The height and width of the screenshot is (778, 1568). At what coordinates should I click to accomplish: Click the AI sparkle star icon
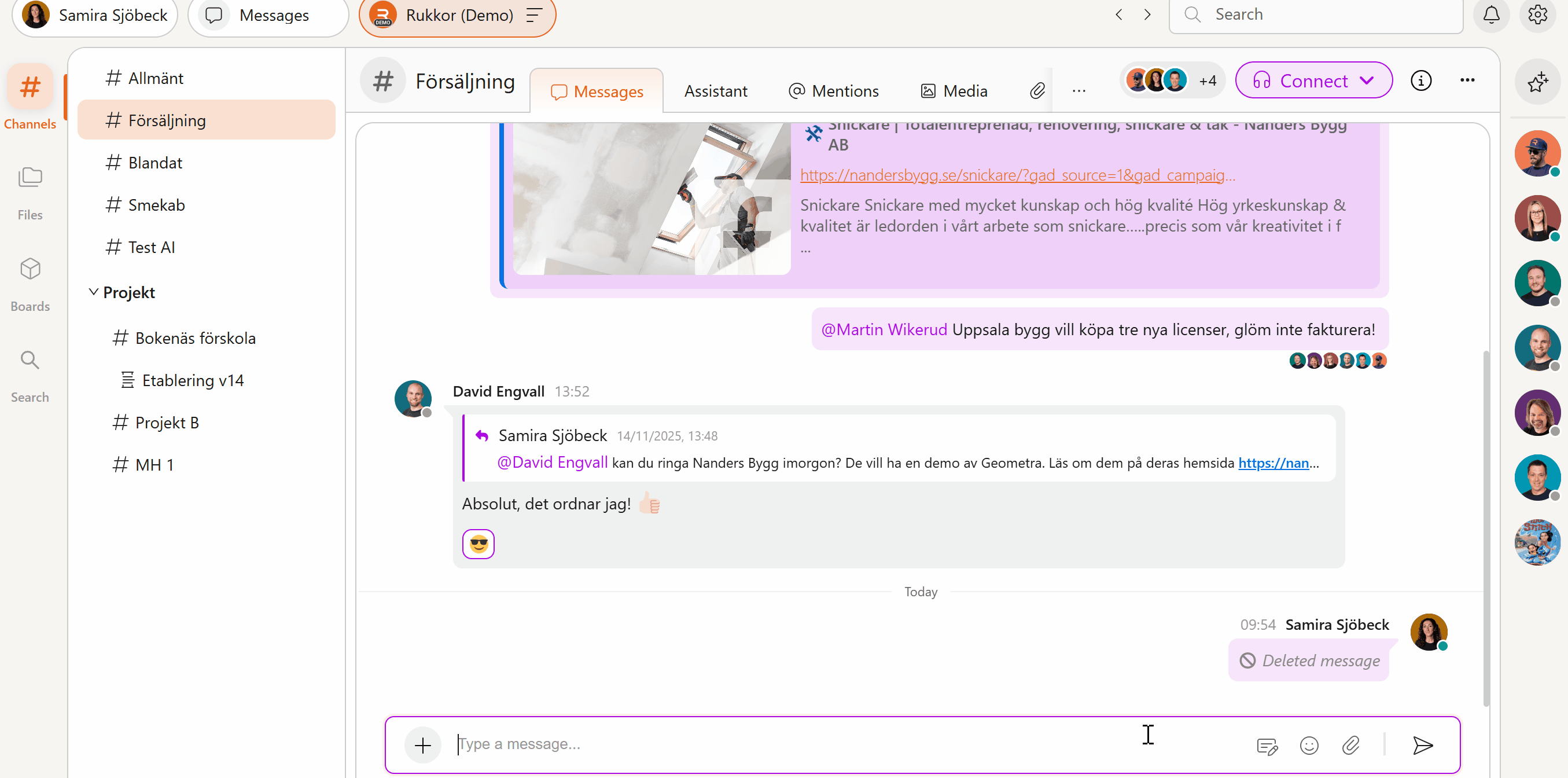[1537, 82]
